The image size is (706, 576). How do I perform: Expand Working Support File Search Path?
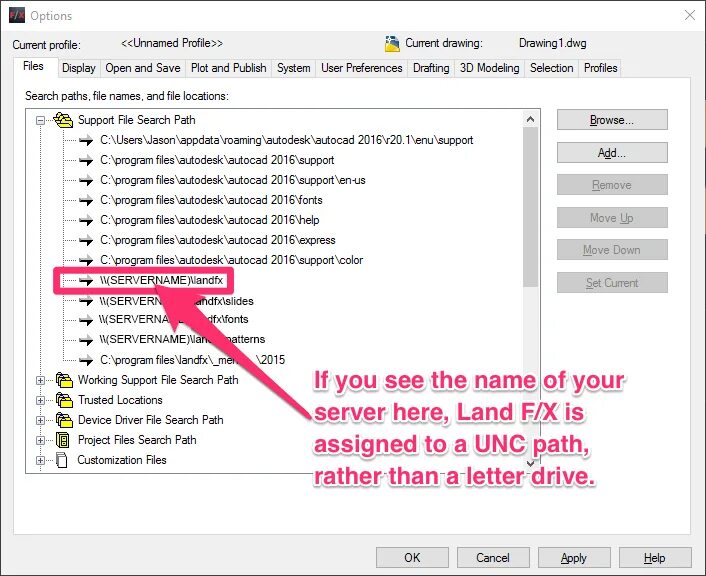[x=41, y=381]
